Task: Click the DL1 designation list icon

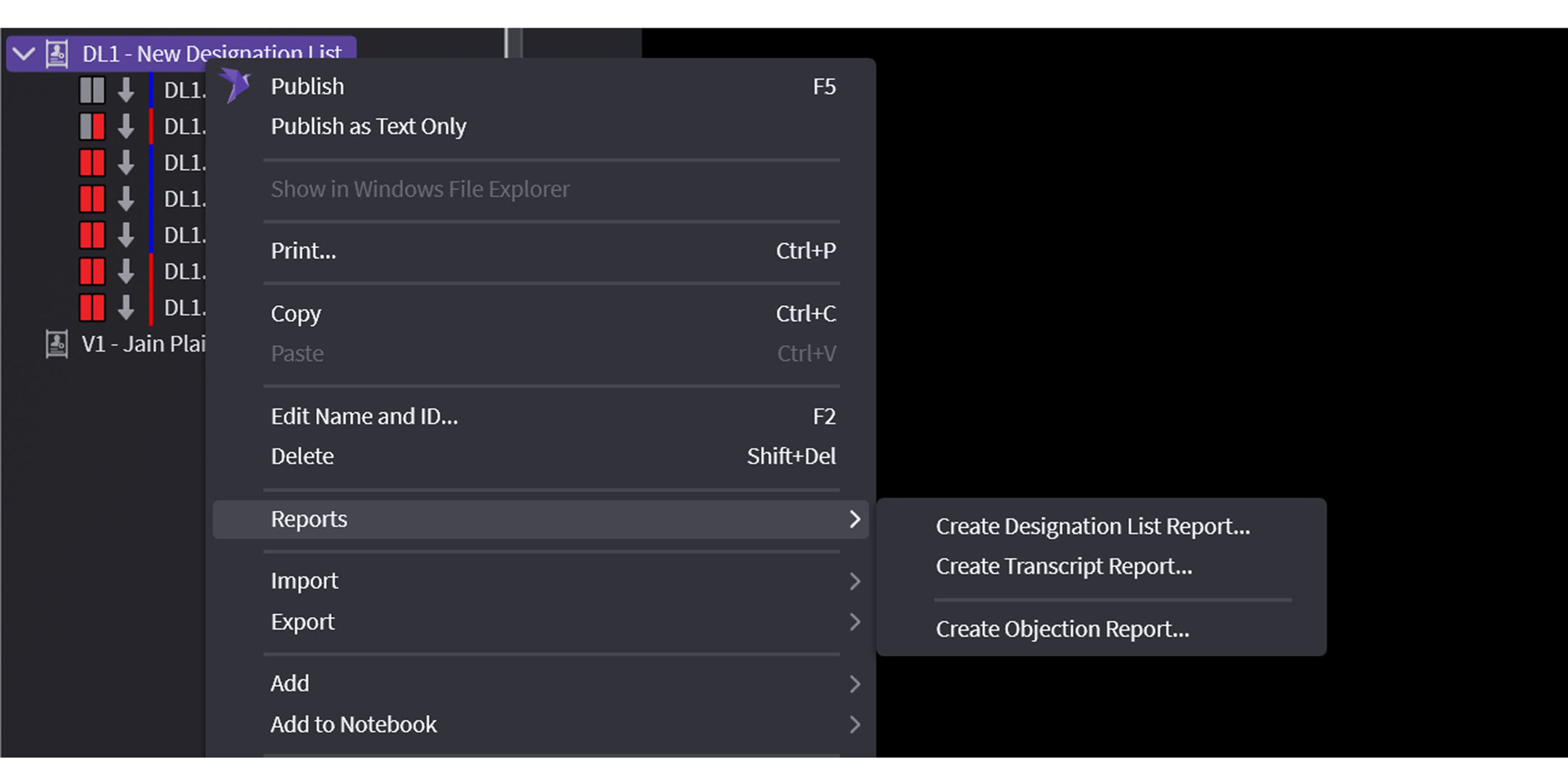Action: 57,53
